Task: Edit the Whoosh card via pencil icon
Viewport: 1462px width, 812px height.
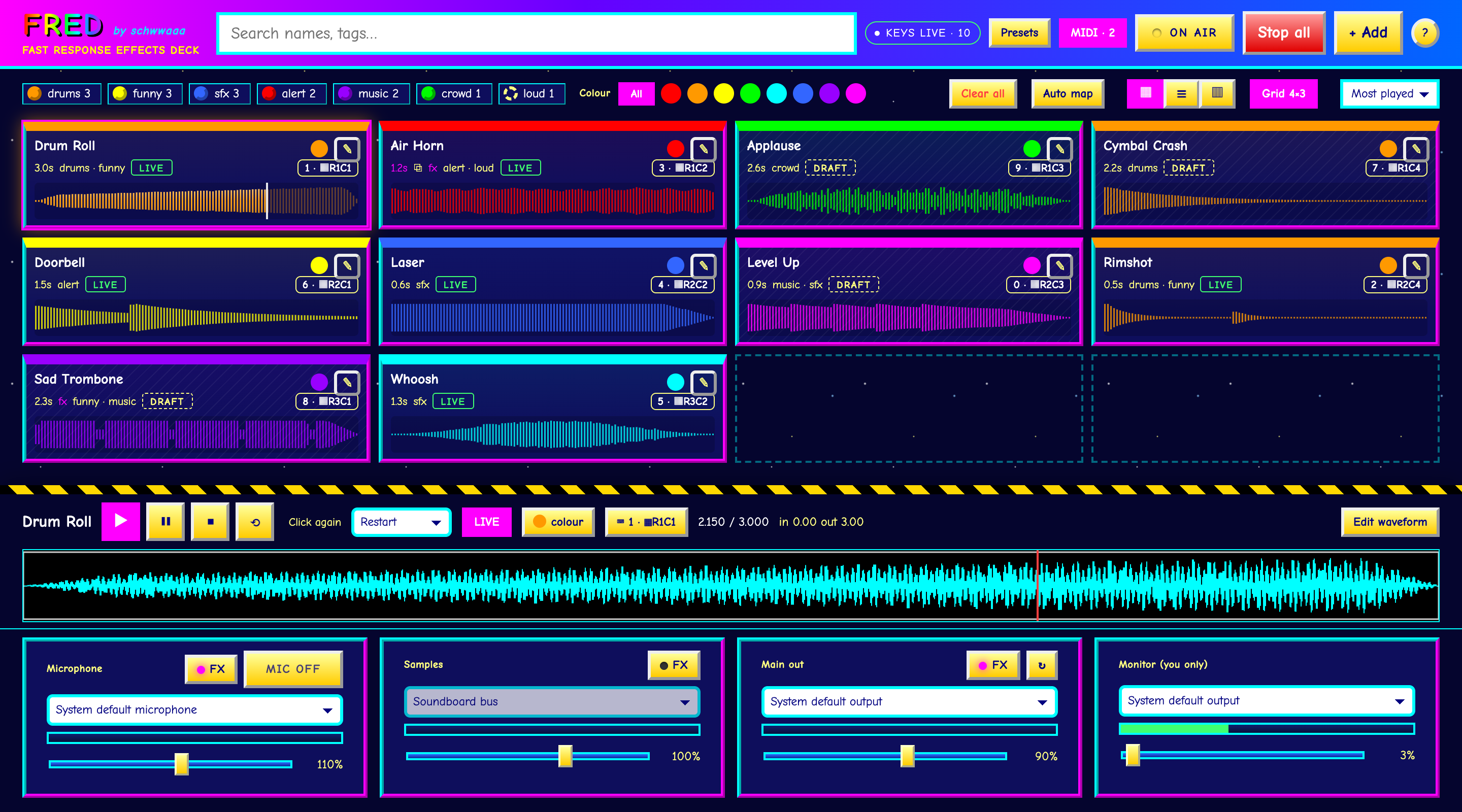Action: [x=703, y=383]
